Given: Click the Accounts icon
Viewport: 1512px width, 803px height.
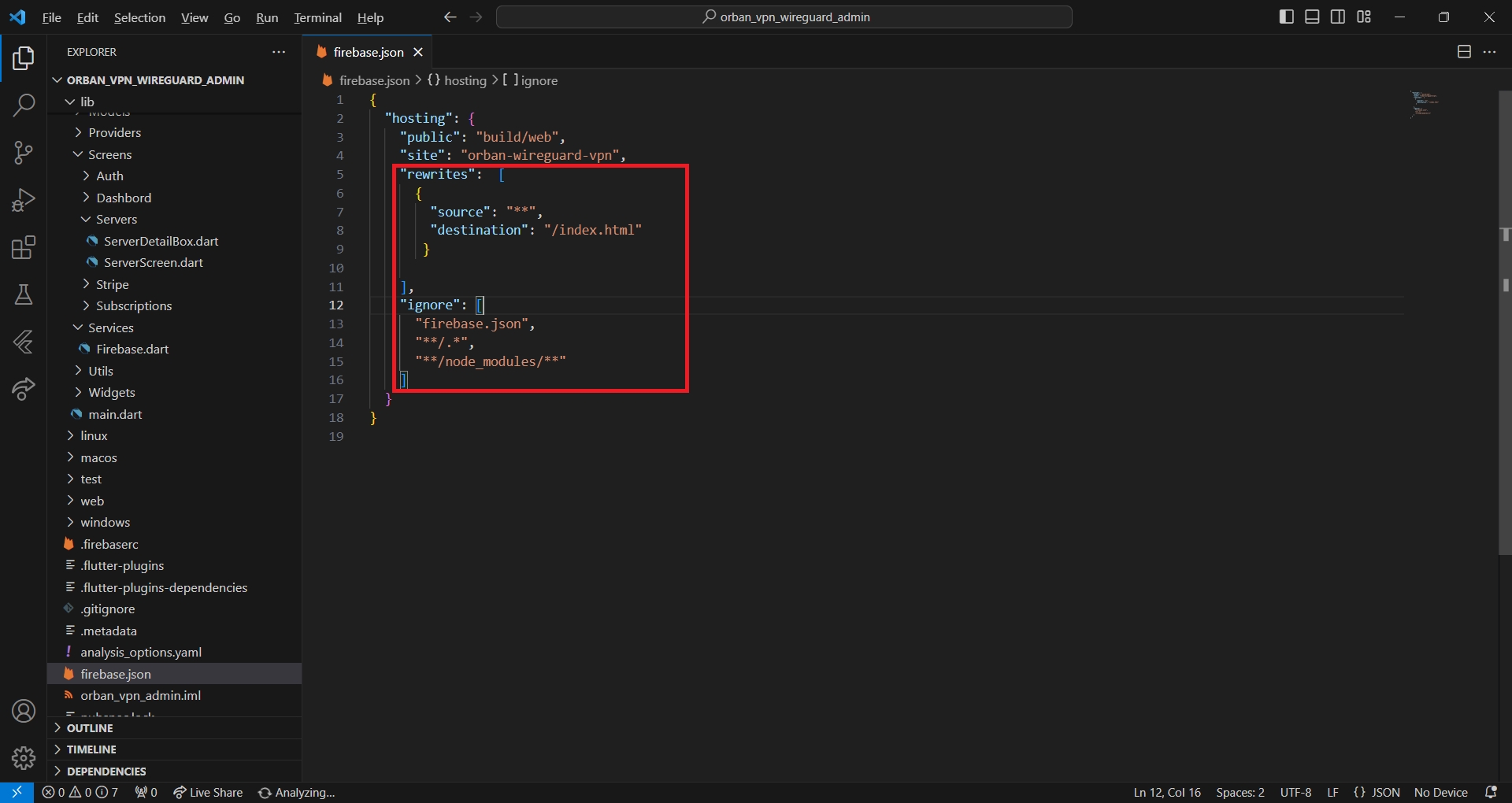Looking at the screenshot, I should click(24, 711).
